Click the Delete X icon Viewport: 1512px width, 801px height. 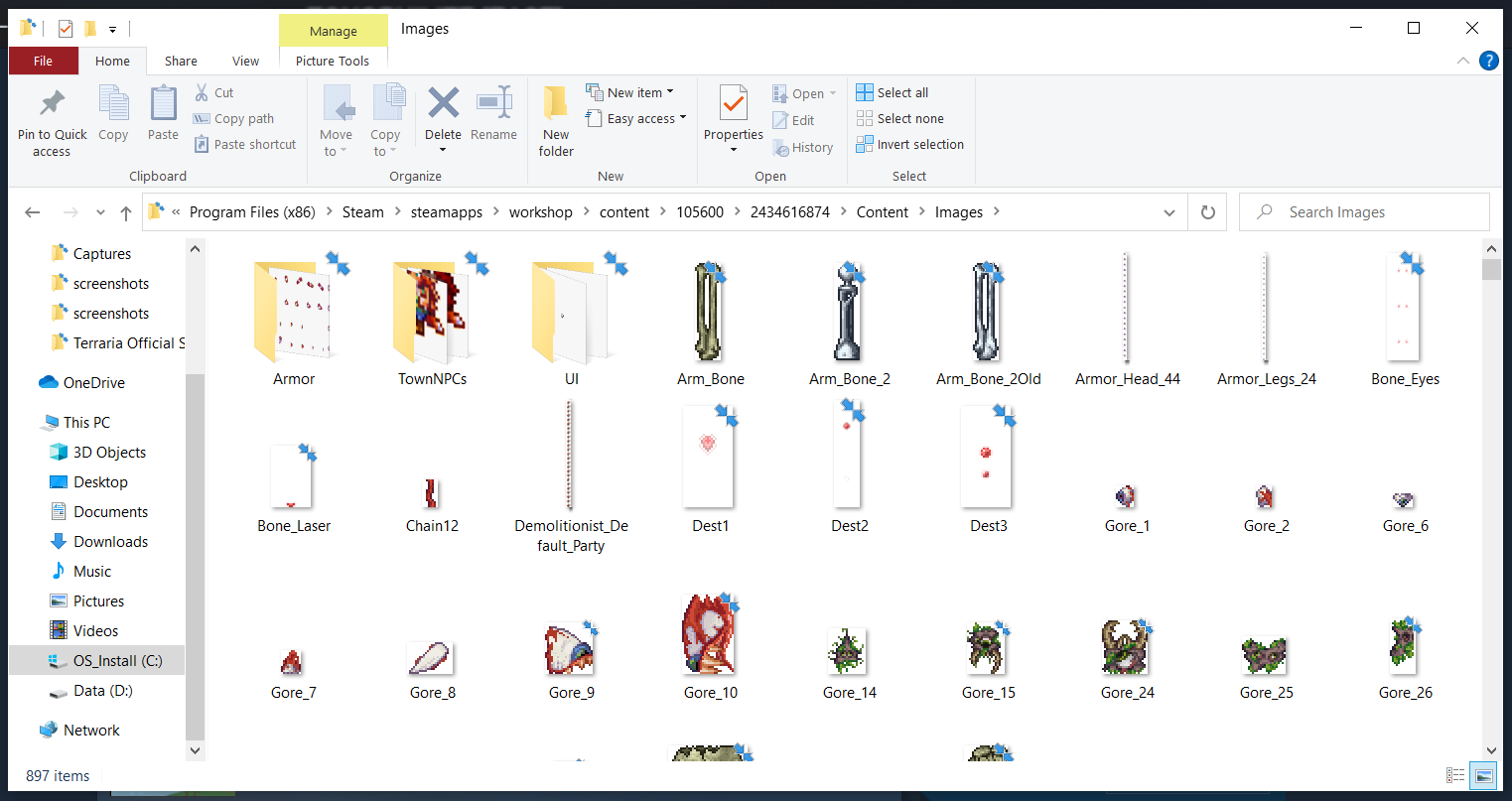coord(443,102)
